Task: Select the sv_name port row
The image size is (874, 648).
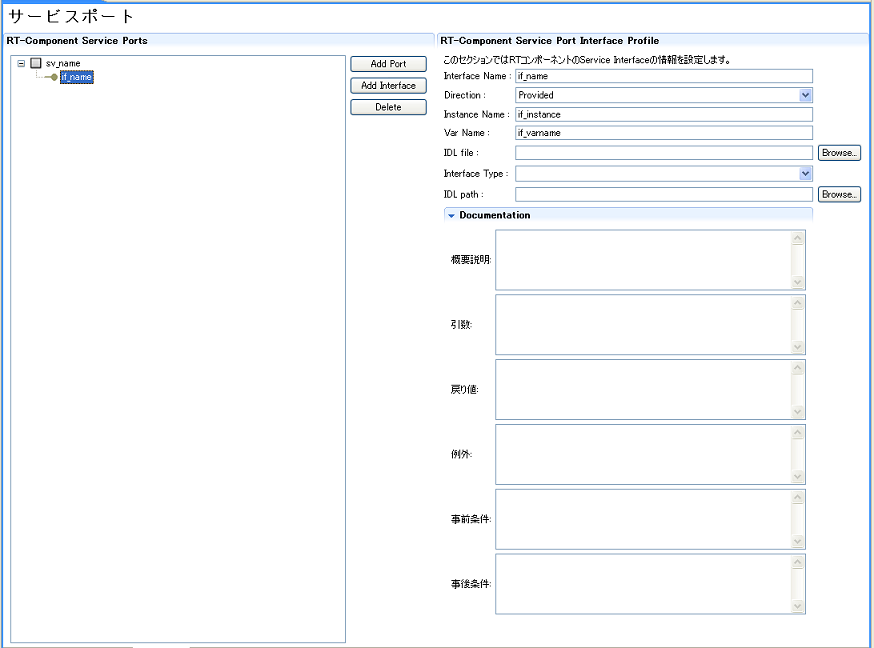Action: 63,64
